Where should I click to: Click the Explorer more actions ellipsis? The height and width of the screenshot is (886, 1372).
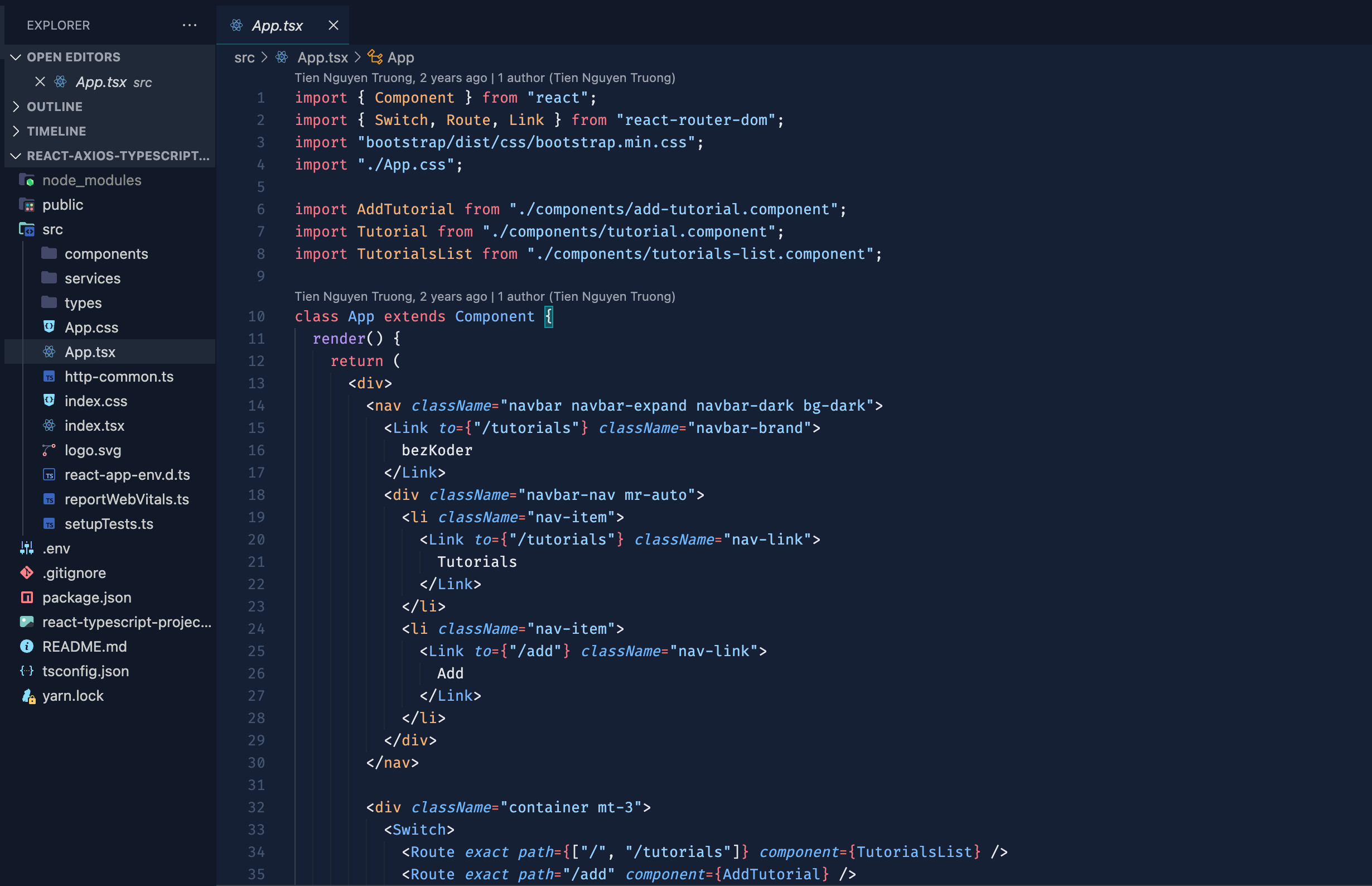pyautogui.click(x=189, y=25)
